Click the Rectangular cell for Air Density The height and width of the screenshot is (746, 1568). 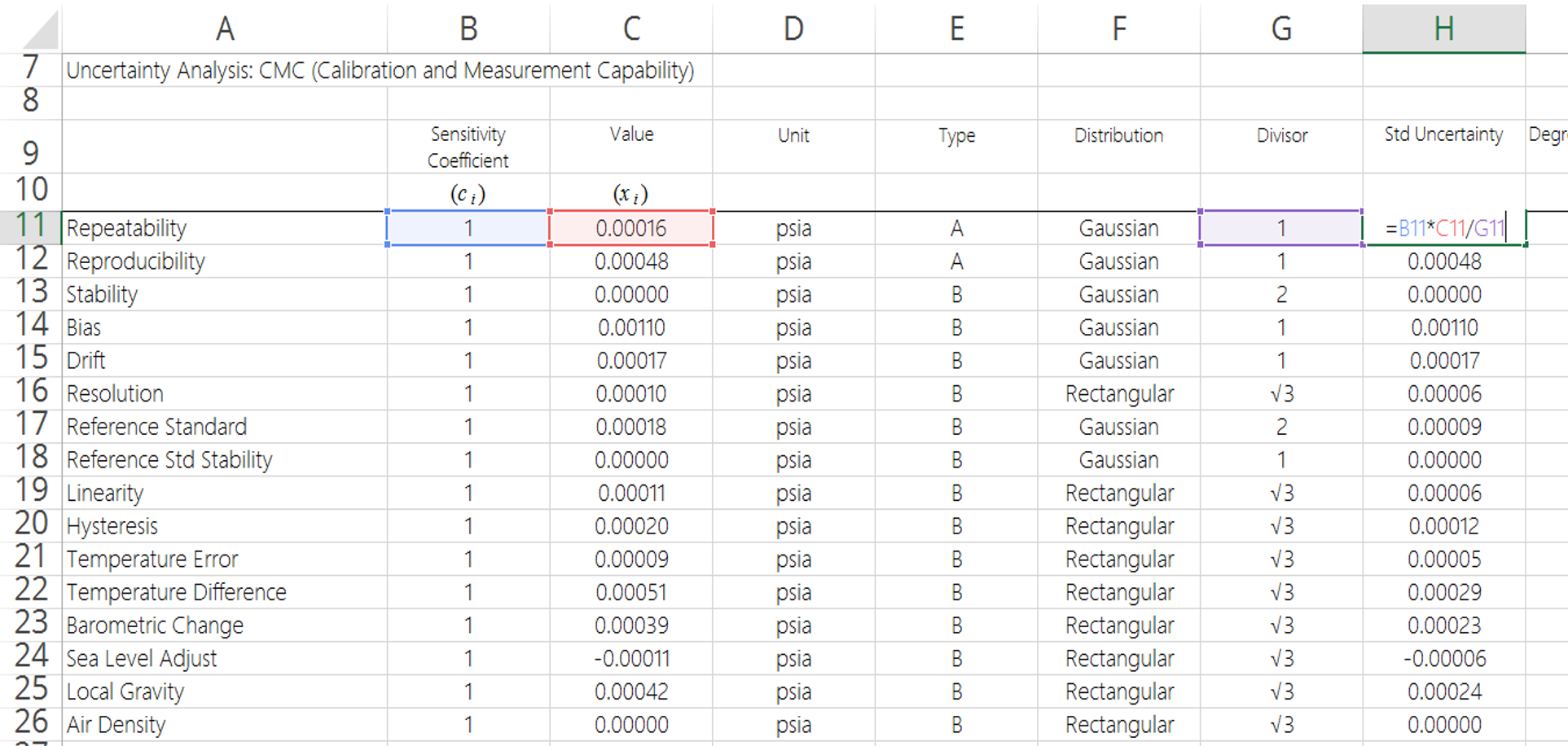pos(1118,724)
